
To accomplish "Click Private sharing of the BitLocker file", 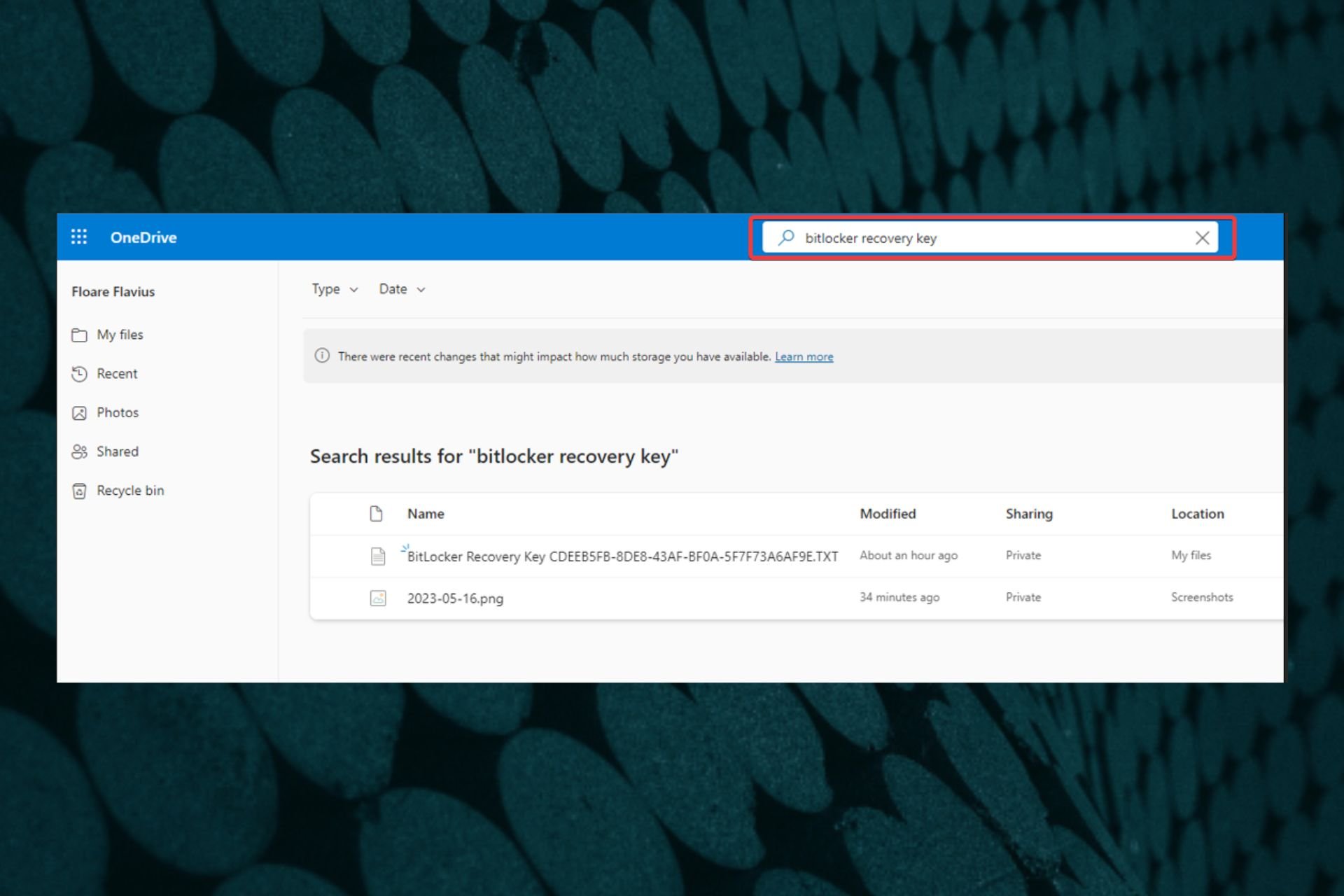I will (x=1023, y=555).
